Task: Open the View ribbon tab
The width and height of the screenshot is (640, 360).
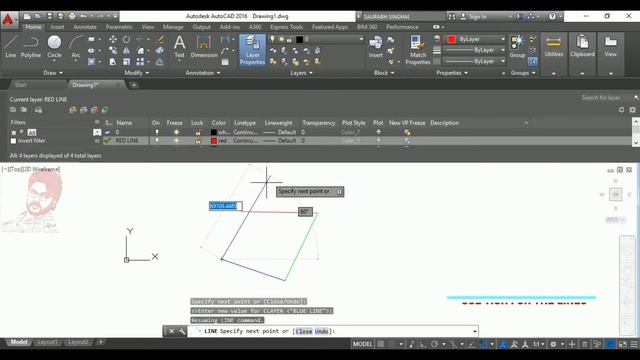Action: pos(147,27)
